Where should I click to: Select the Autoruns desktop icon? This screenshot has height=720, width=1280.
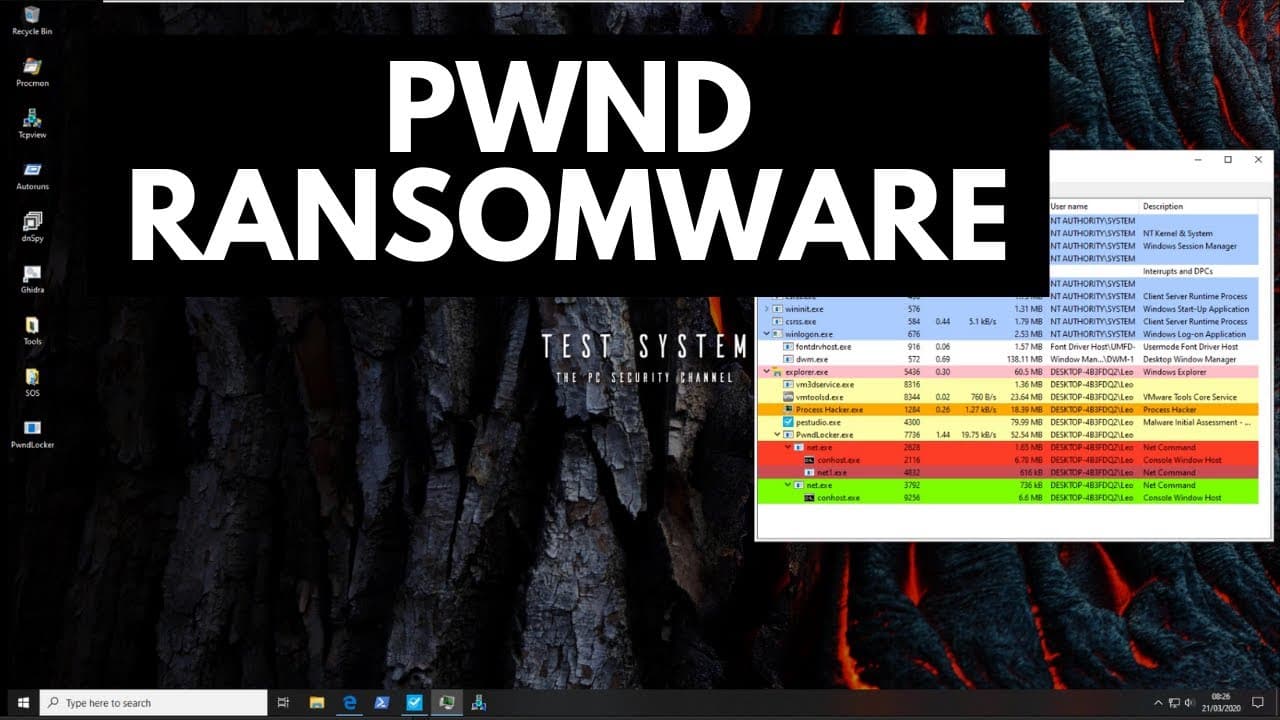point(32,176)
